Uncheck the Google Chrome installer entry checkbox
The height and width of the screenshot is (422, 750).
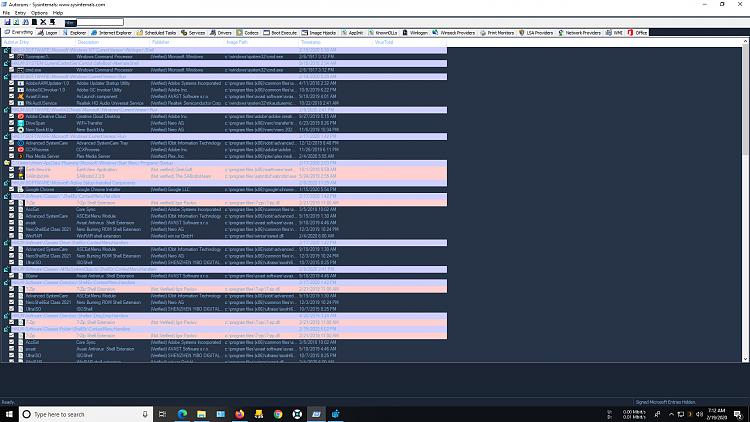point(11,189)
